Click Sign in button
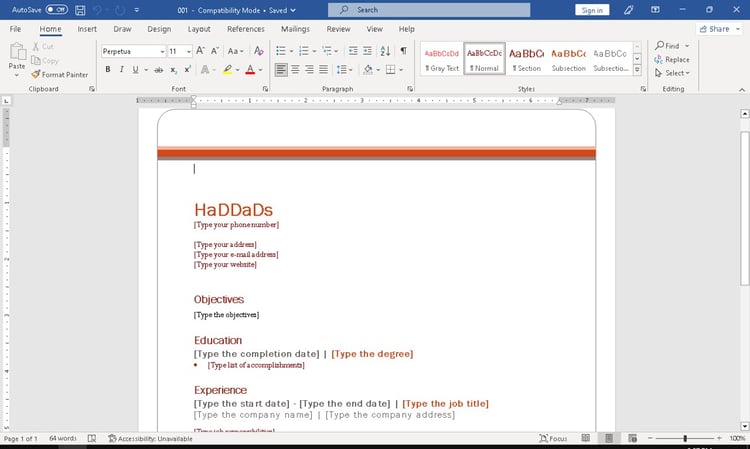The height and width of the screenshot is (449, 750). tap(592, 10)
